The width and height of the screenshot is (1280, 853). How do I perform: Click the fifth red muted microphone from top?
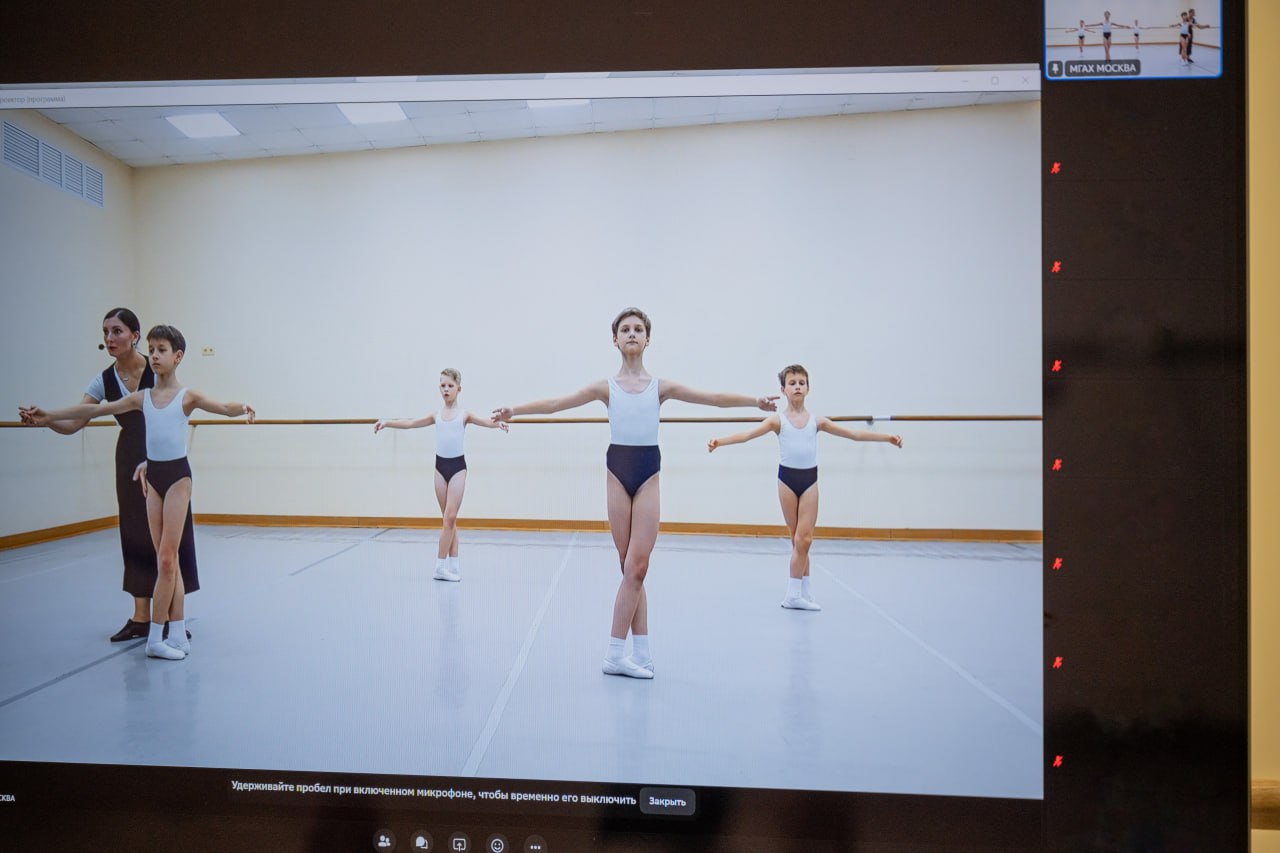[1054, 563]
